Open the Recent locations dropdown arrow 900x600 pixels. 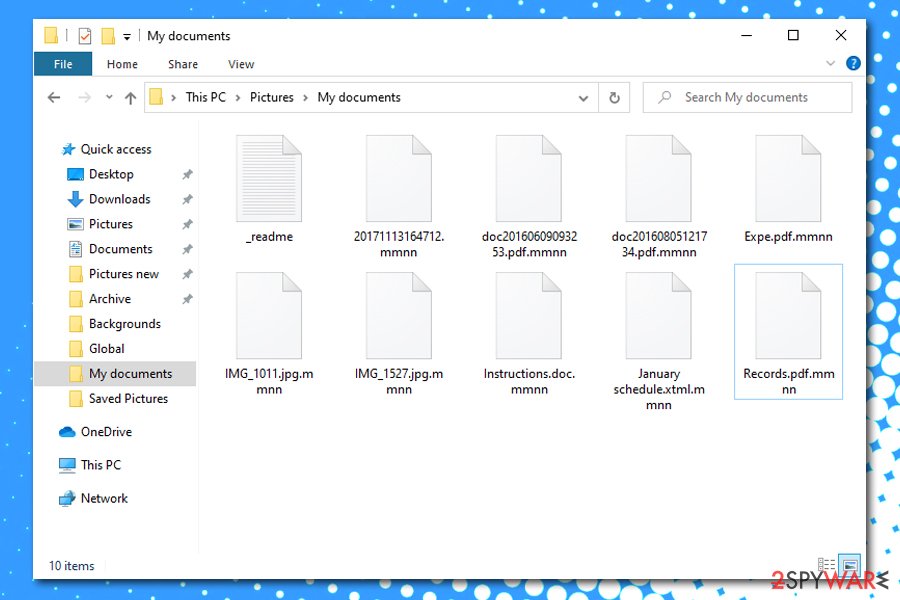click(109, 97)
